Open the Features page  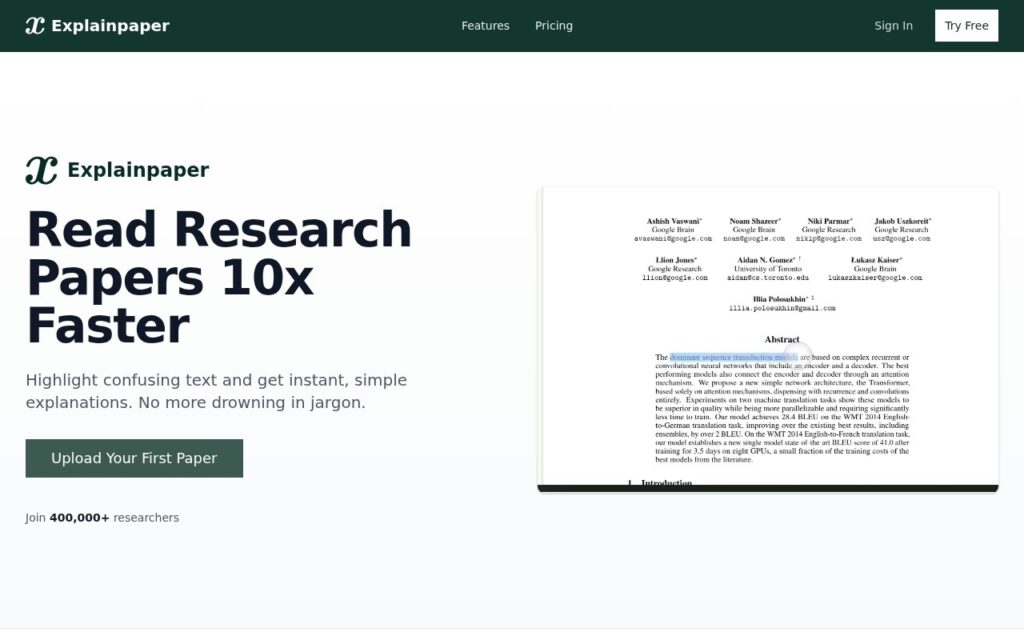pyautogui.click(x=485, y=25)
